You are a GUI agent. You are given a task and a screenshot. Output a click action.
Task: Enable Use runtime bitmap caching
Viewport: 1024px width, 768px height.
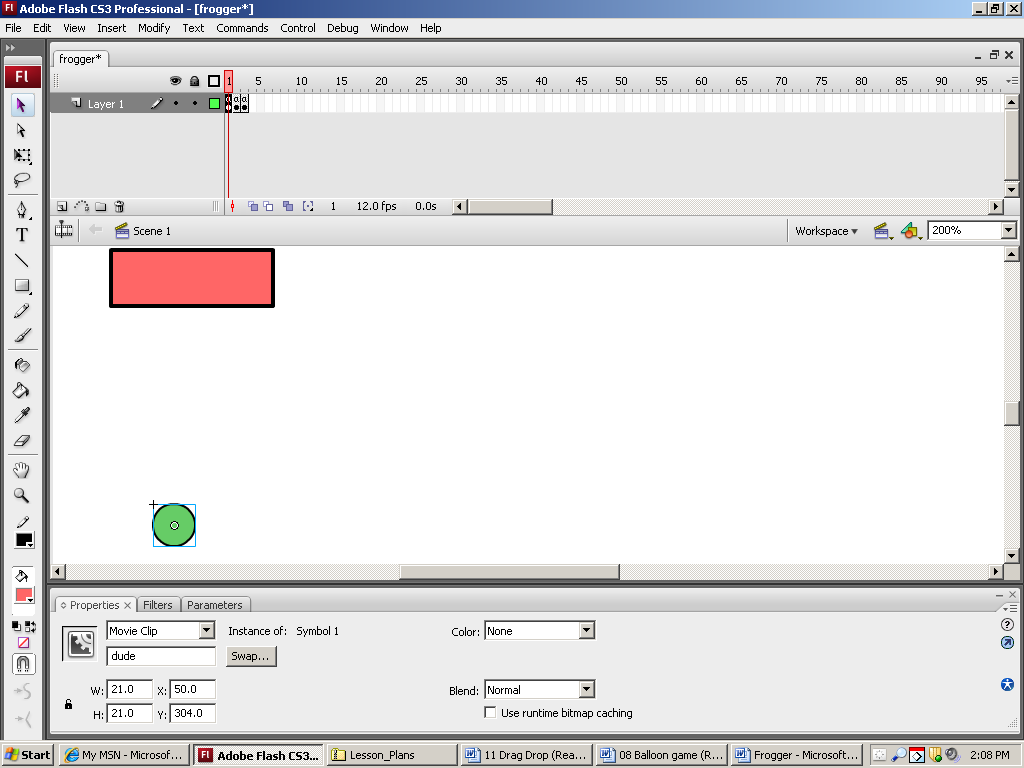[x=490, y=713]
